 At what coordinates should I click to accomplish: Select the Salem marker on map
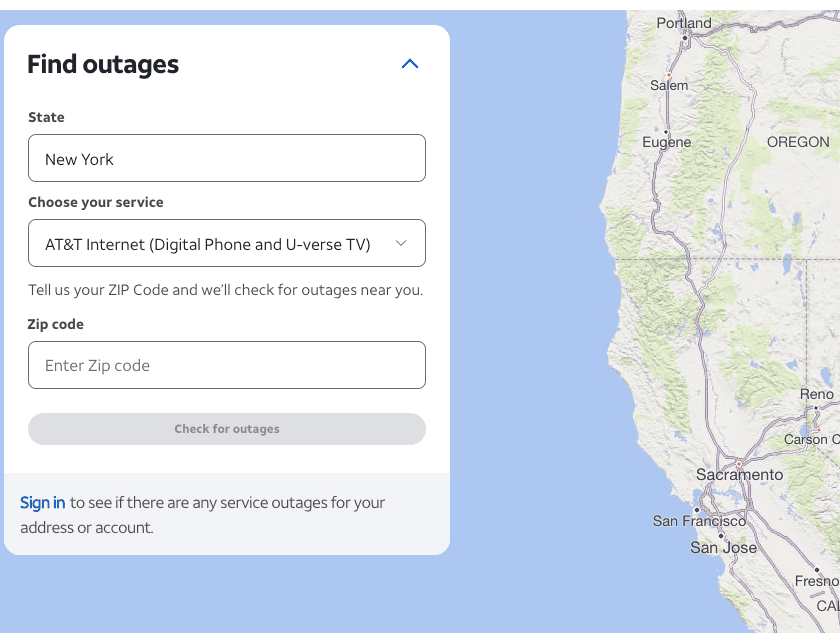pyautogui.click(x=668, y=74)
